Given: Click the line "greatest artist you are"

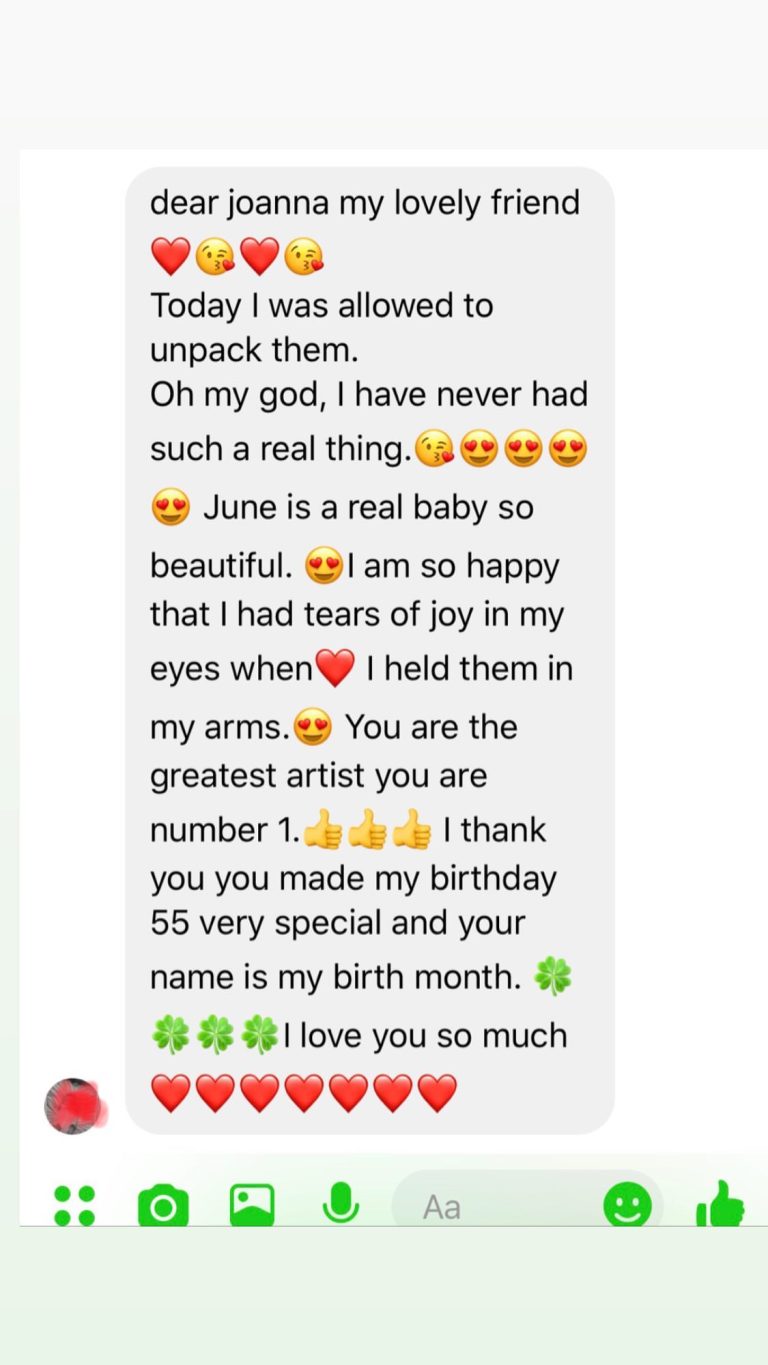Looking at the screenshot, I should (318, 775).
